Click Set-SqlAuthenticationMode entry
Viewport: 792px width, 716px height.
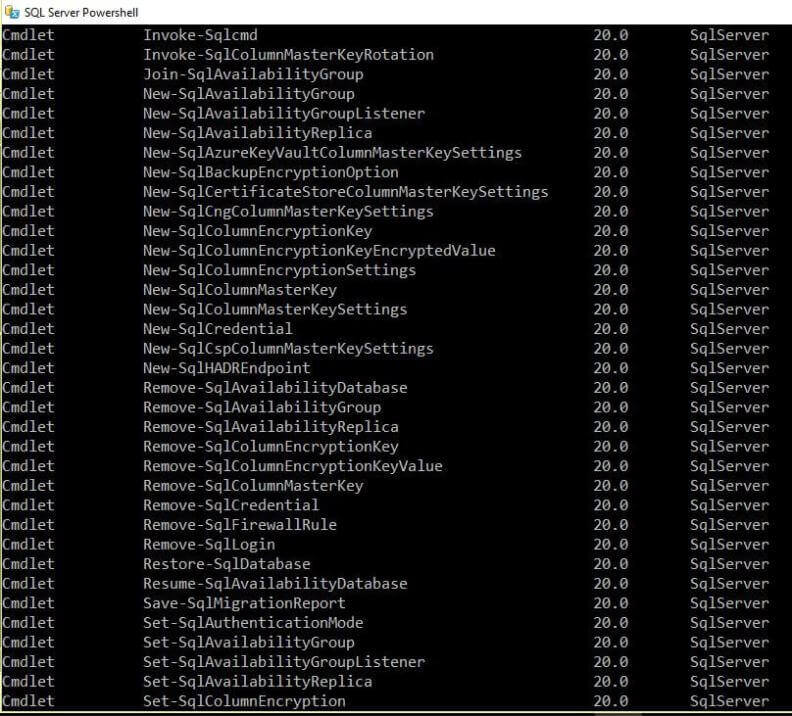click(x=253, y=623)
